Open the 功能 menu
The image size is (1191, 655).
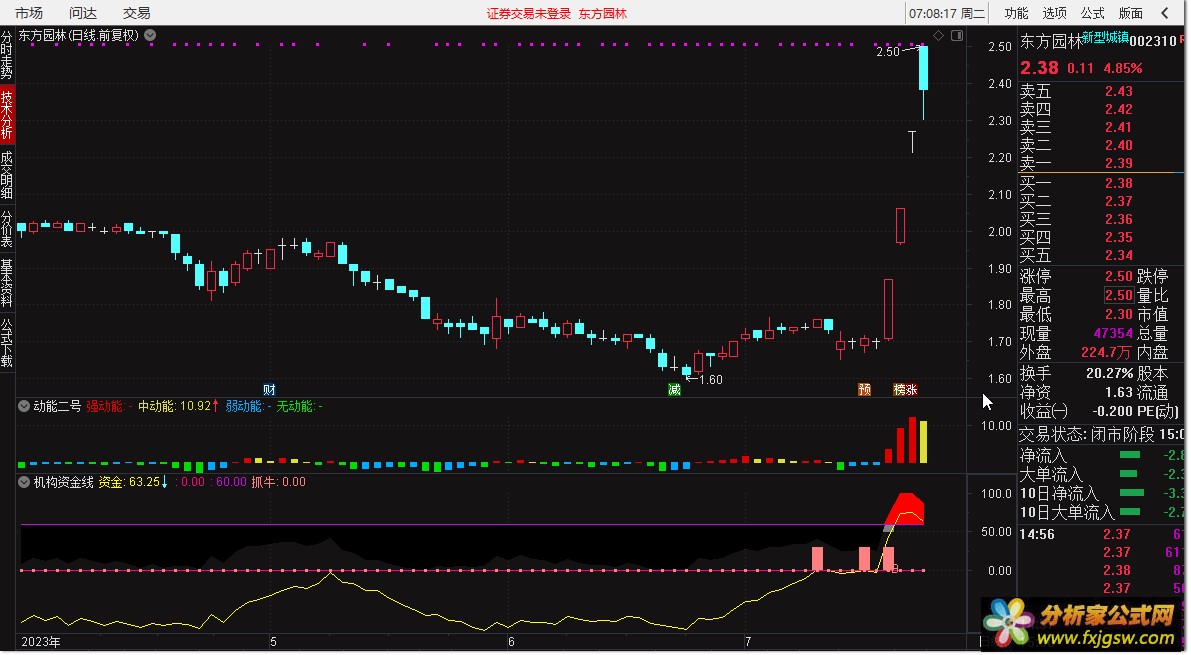pos(1016,13)
